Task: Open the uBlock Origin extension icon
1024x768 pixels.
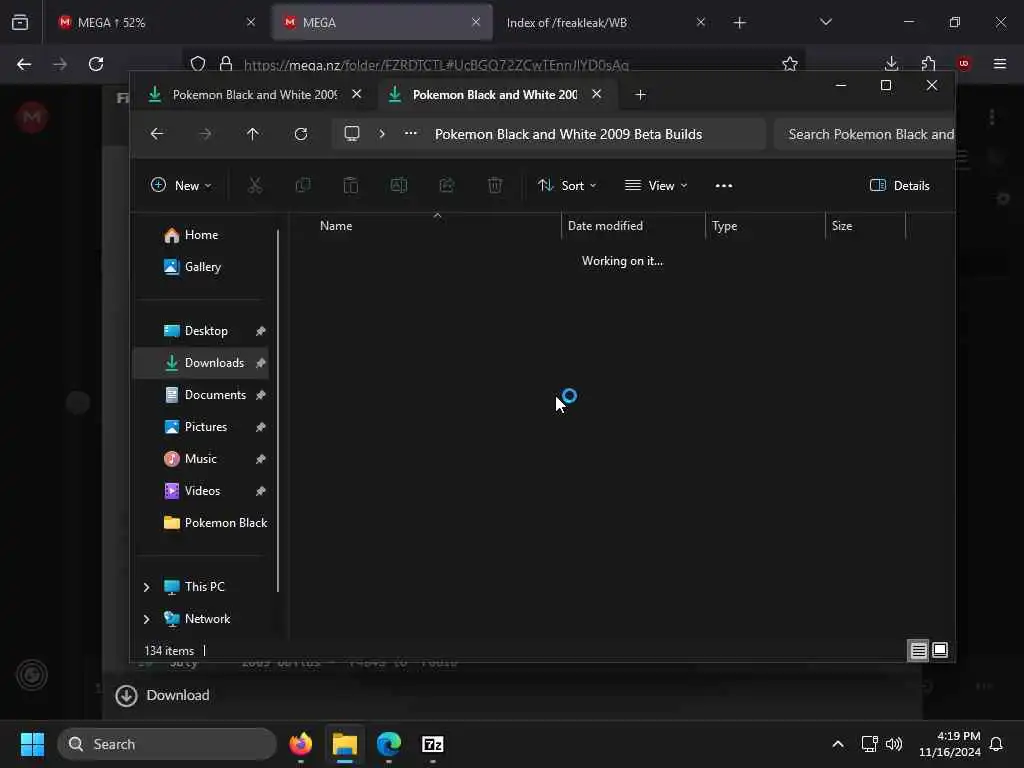Action: (x=964, y=64)
